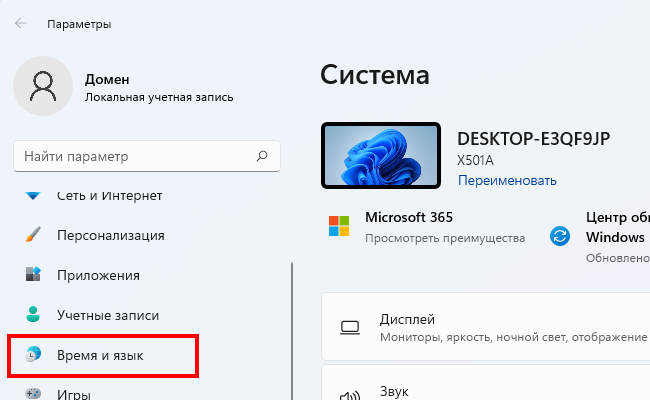
Task: Click the Переименовать link
Action: click(x=507, y=180)
